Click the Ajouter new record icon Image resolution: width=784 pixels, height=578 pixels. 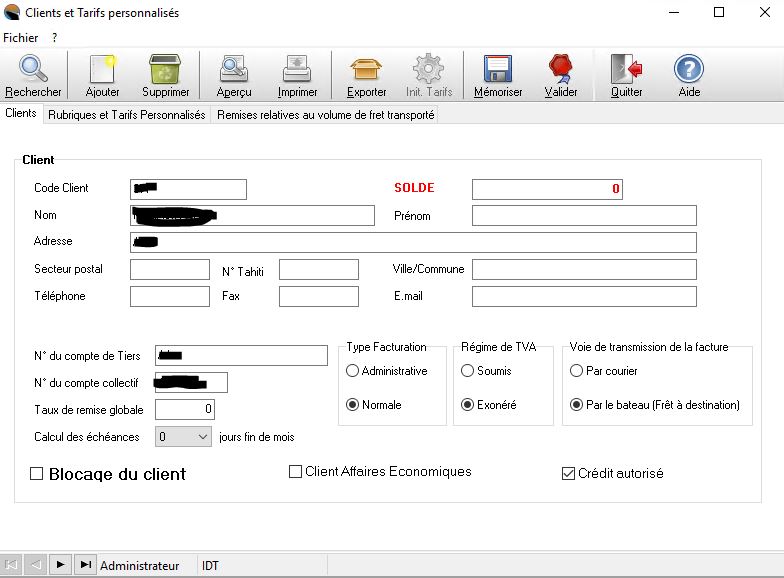click(x=102, y=70)
